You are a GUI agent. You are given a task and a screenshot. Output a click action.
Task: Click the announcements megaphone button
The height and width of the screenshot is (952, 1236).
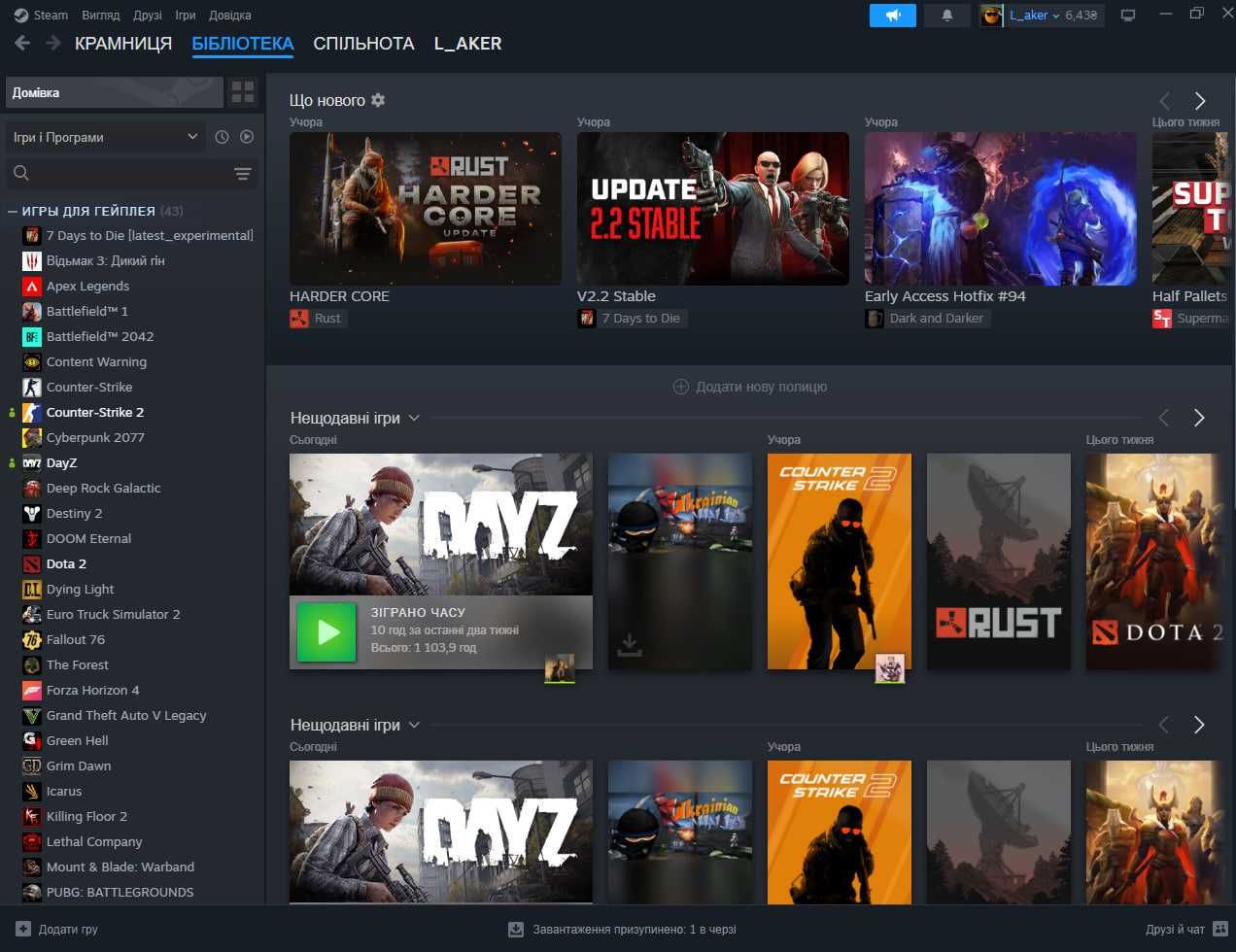point(892,16)
